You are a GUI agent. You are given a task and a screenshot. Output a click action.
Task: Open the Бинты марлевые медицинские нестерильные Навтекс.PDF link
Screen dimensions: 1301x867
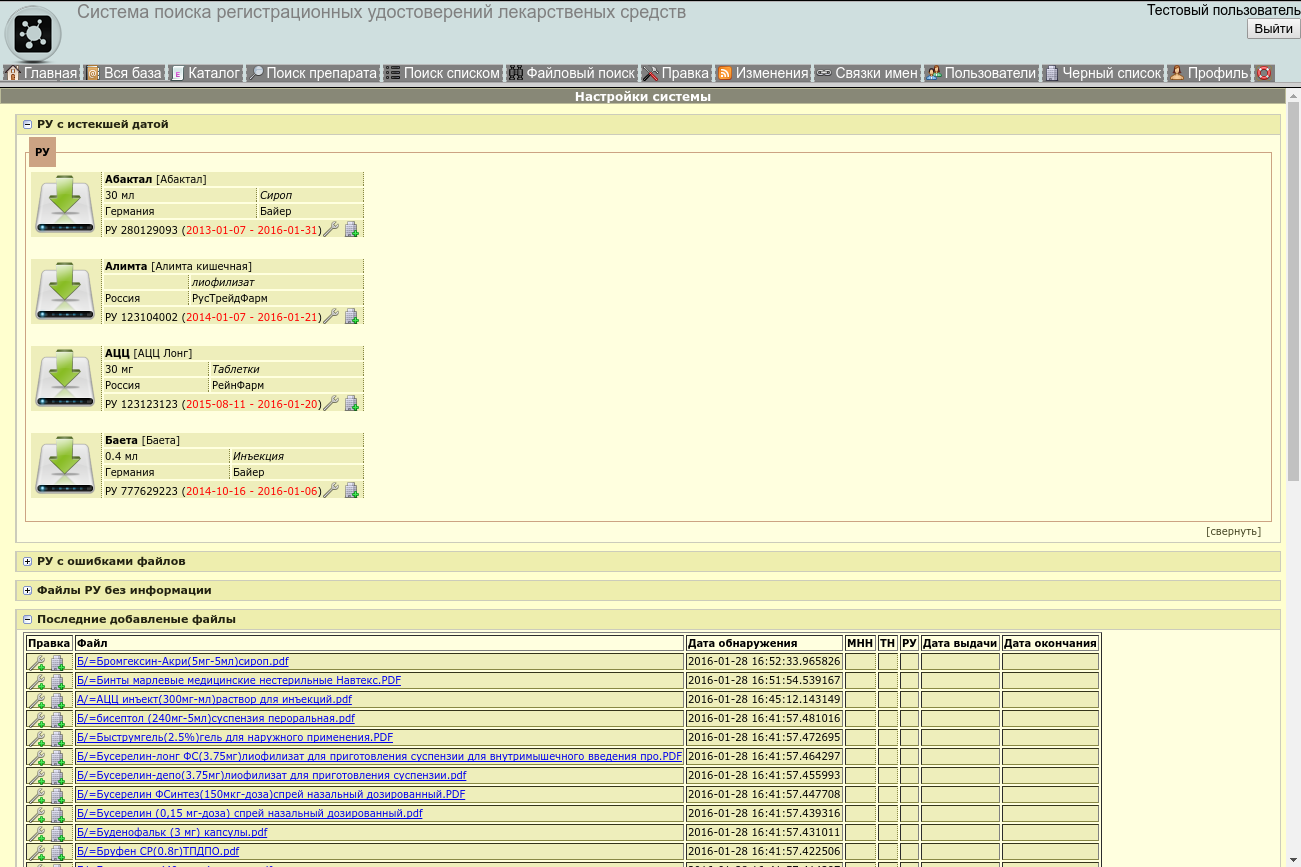pyautogui.click(x=239, y=681)
